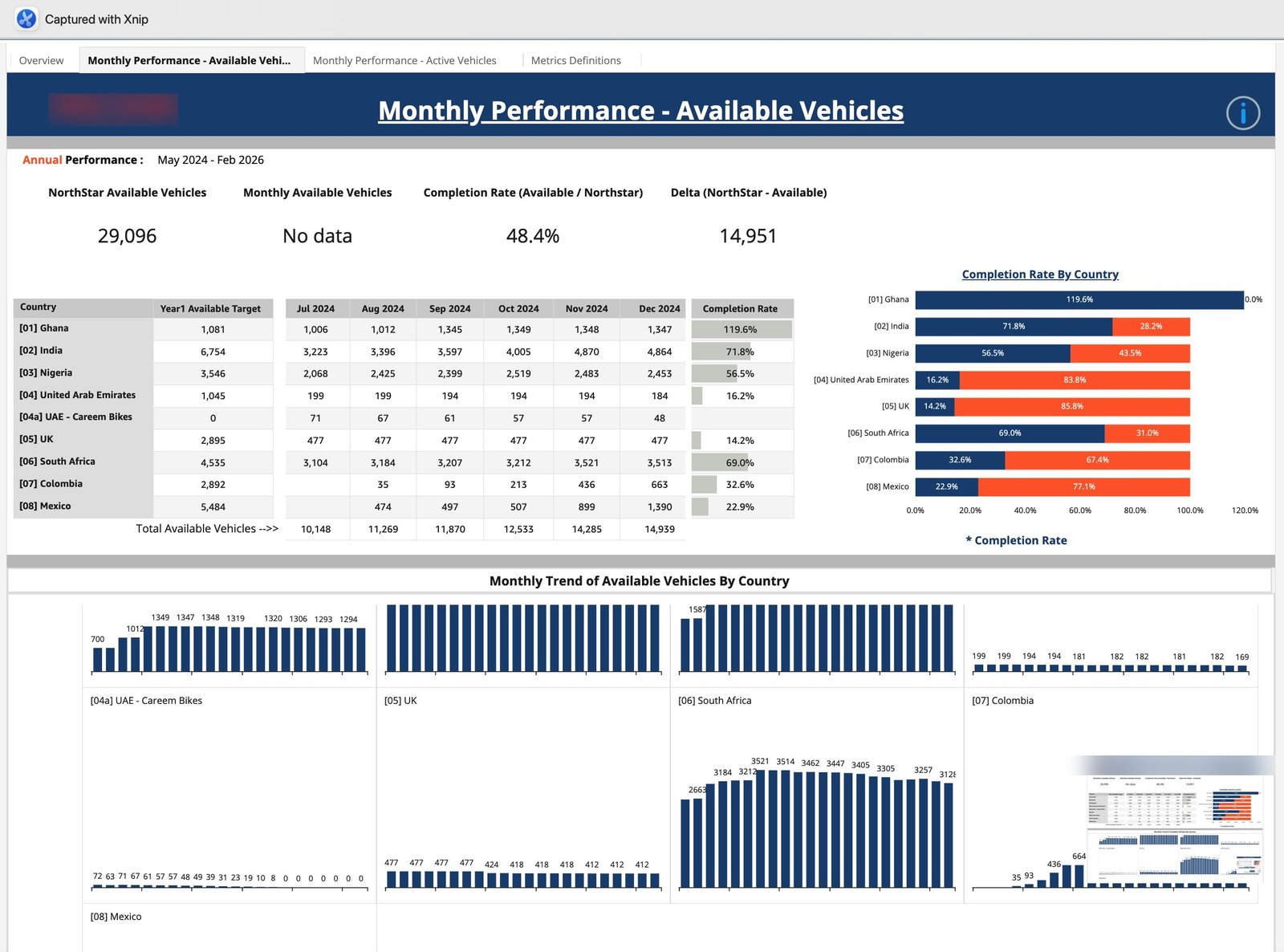This screenshot has width=1284, height=952.
Task: Click the Year1 Available Target column header
Action: tap(213, 308)
